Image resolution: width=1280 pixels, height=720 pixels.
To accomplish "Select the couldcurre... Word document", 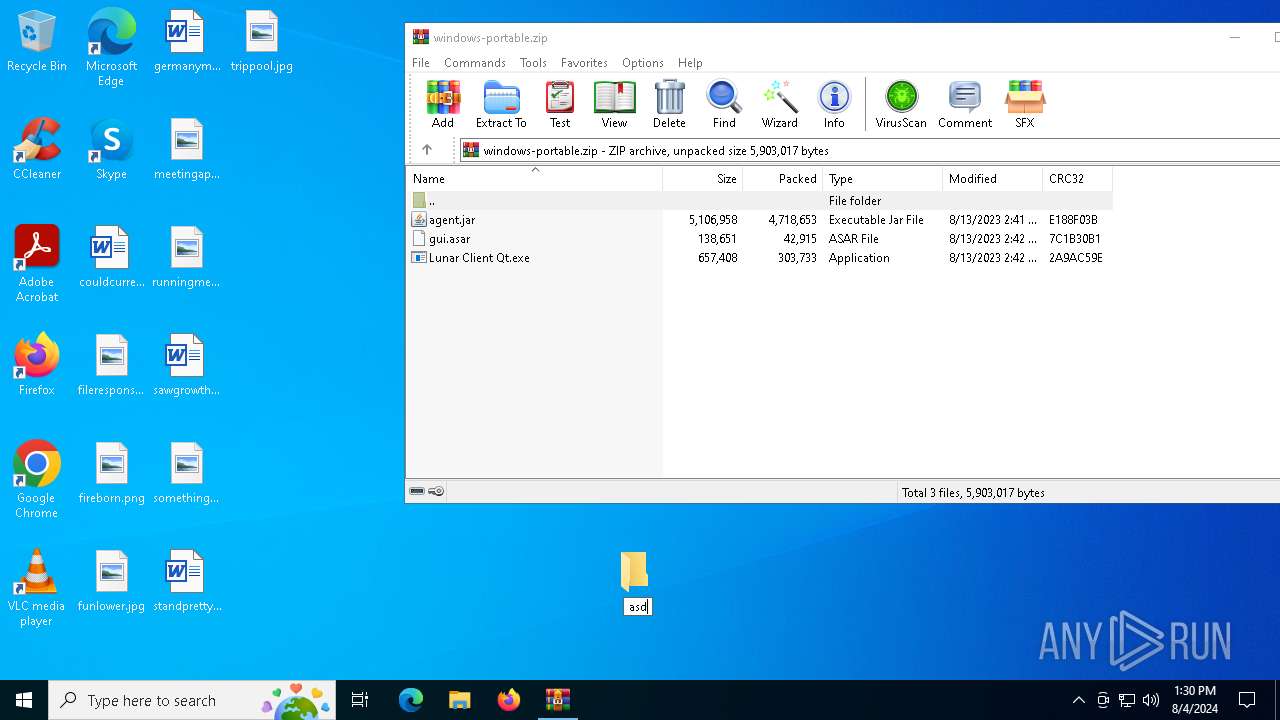I will pos(111,257).
